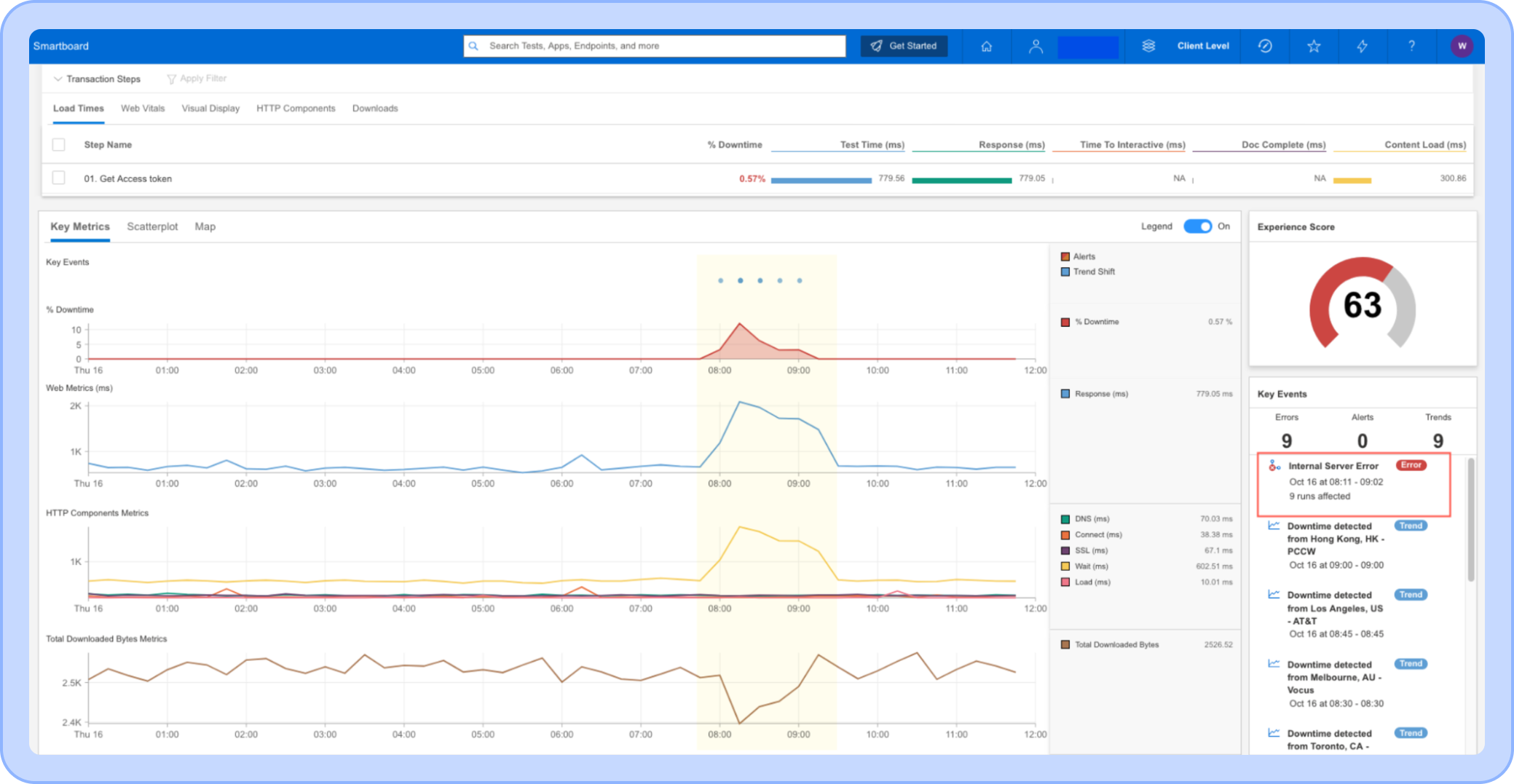1514x784 pixels.
Task: Click the lightning bolt icon
Action: [x=1362, y=46]
